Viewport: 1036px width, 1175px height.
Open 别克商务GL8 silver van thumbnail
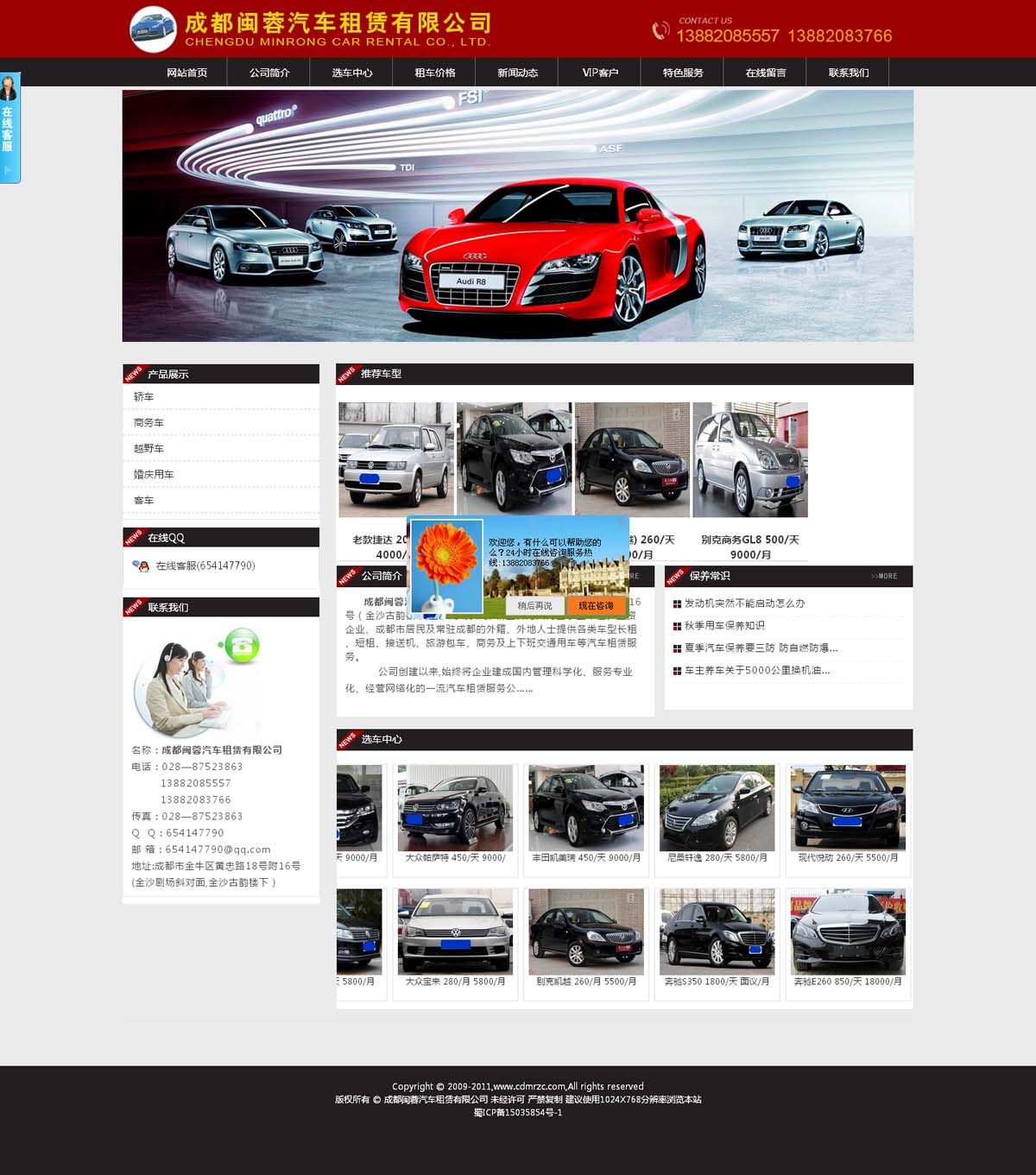[x=749, y=459]
